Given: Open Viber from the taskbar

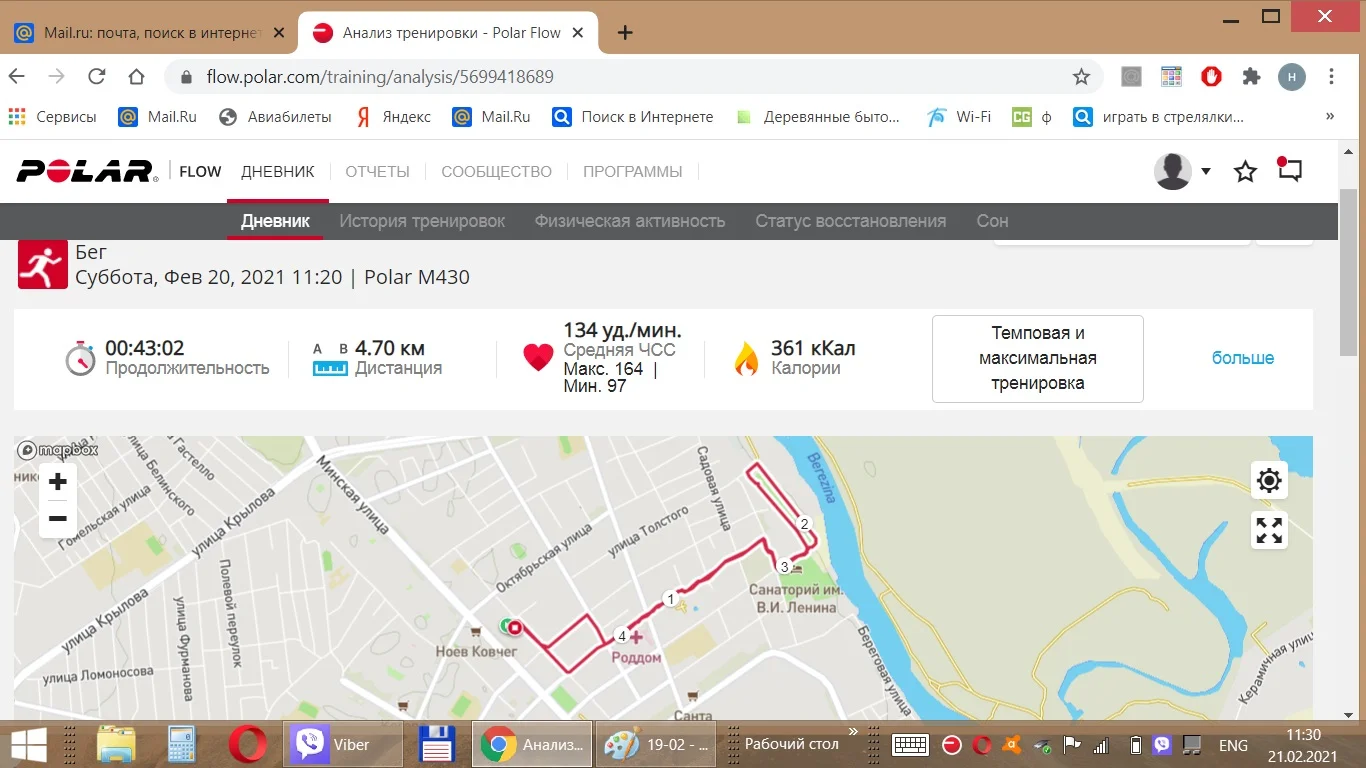Looking at the screenshot, I should click(343, 745).
